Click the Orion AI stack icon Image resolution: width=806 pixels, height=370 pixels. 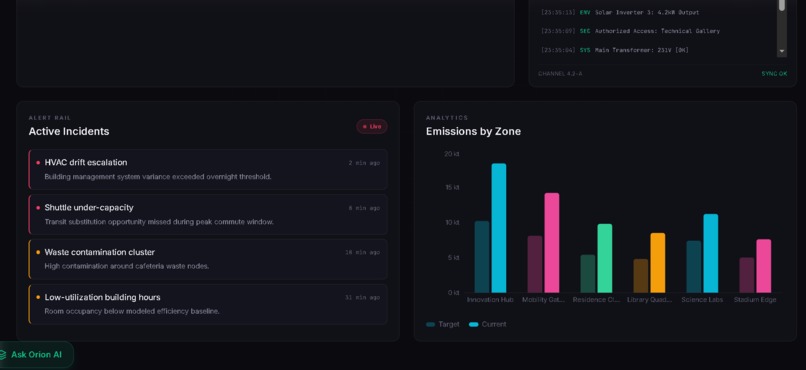click(x=3, y=355)
